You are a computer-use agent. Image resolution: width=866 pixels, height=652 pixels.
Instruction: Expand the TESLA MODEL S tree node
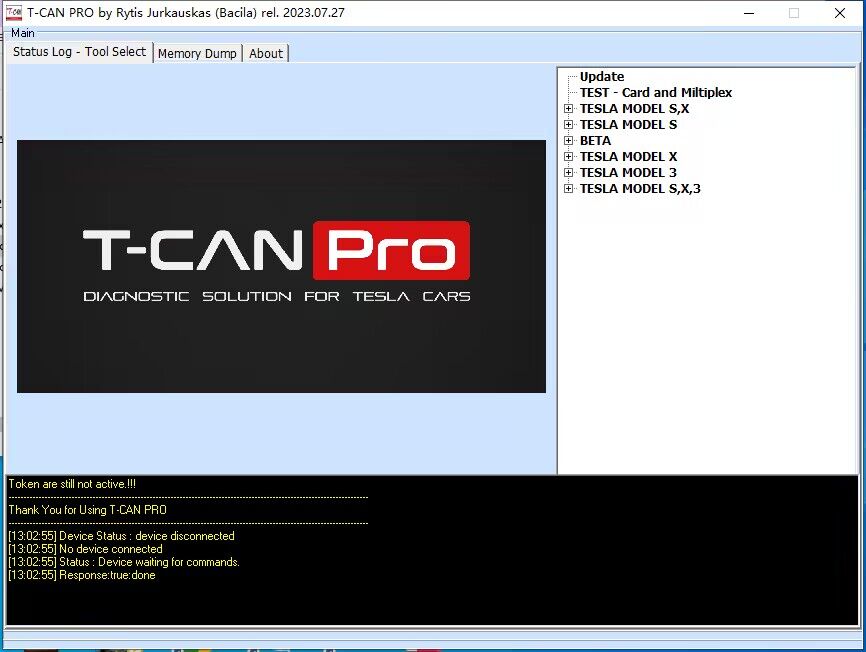[568, 125]
